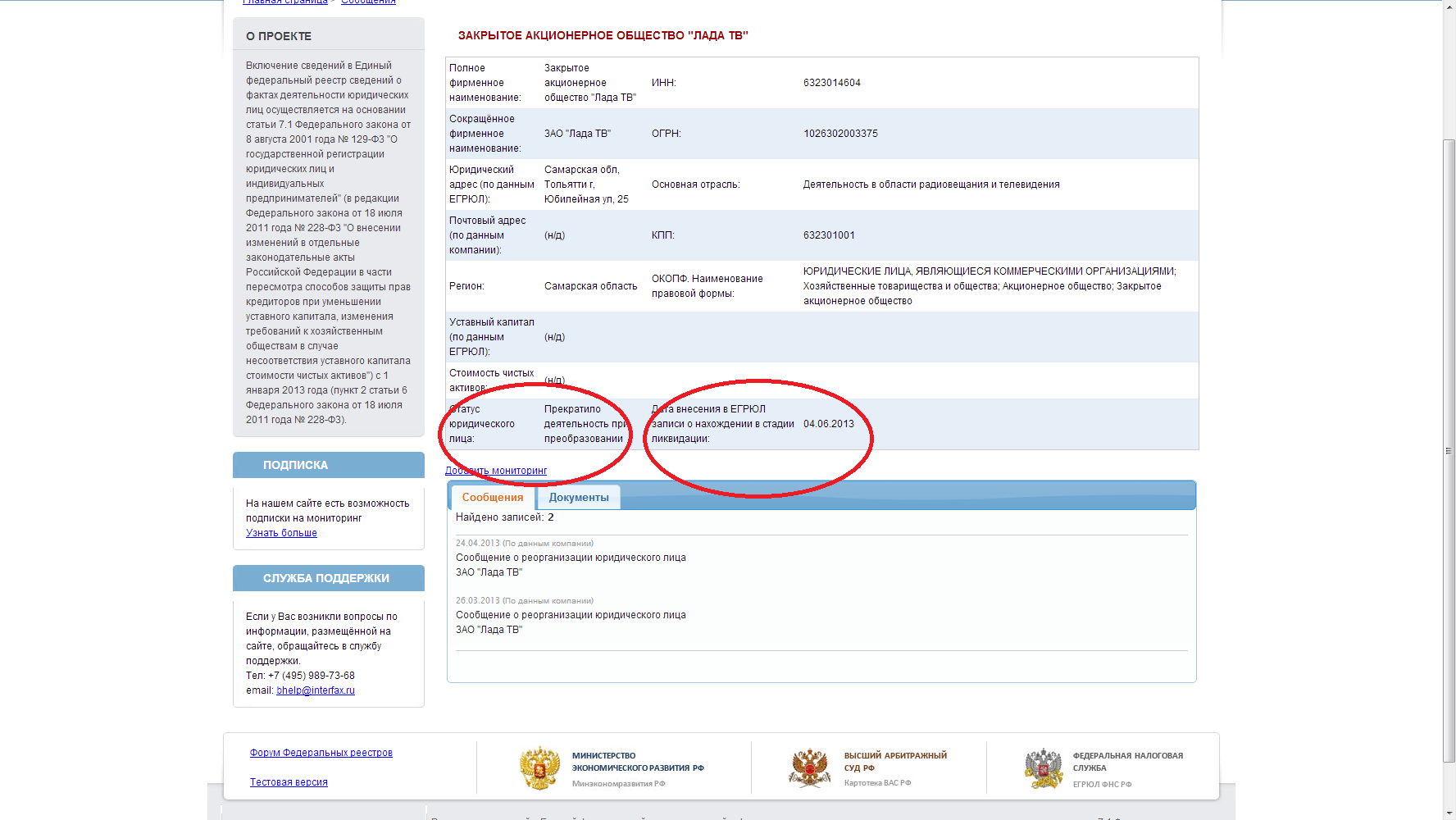Click the main industry radio and television text
1456x820 pixels.
(x=931, y=184)
